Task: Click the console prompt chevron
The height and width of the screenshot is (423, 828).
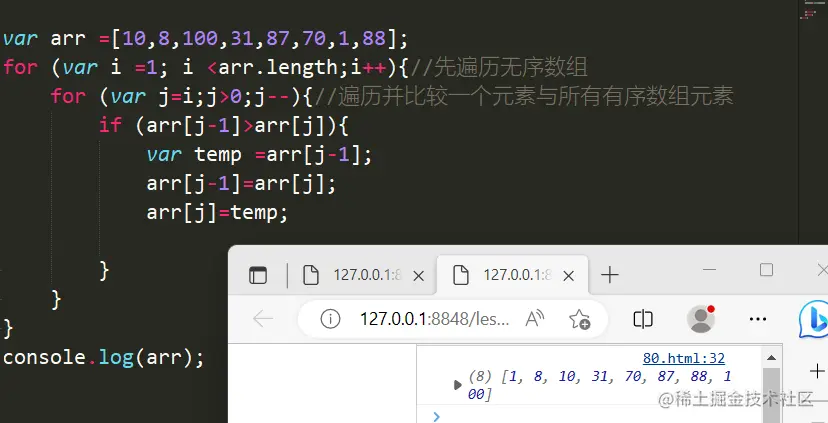Action: [436, 417]
